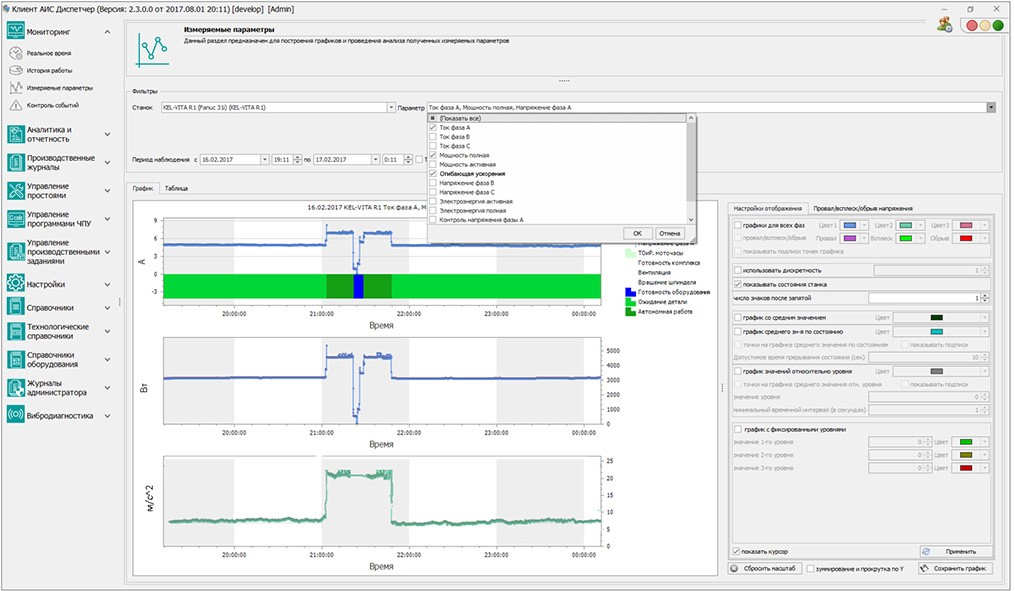Click the green status light indicator
The image size is (1015, 591).
click(998, 25)
